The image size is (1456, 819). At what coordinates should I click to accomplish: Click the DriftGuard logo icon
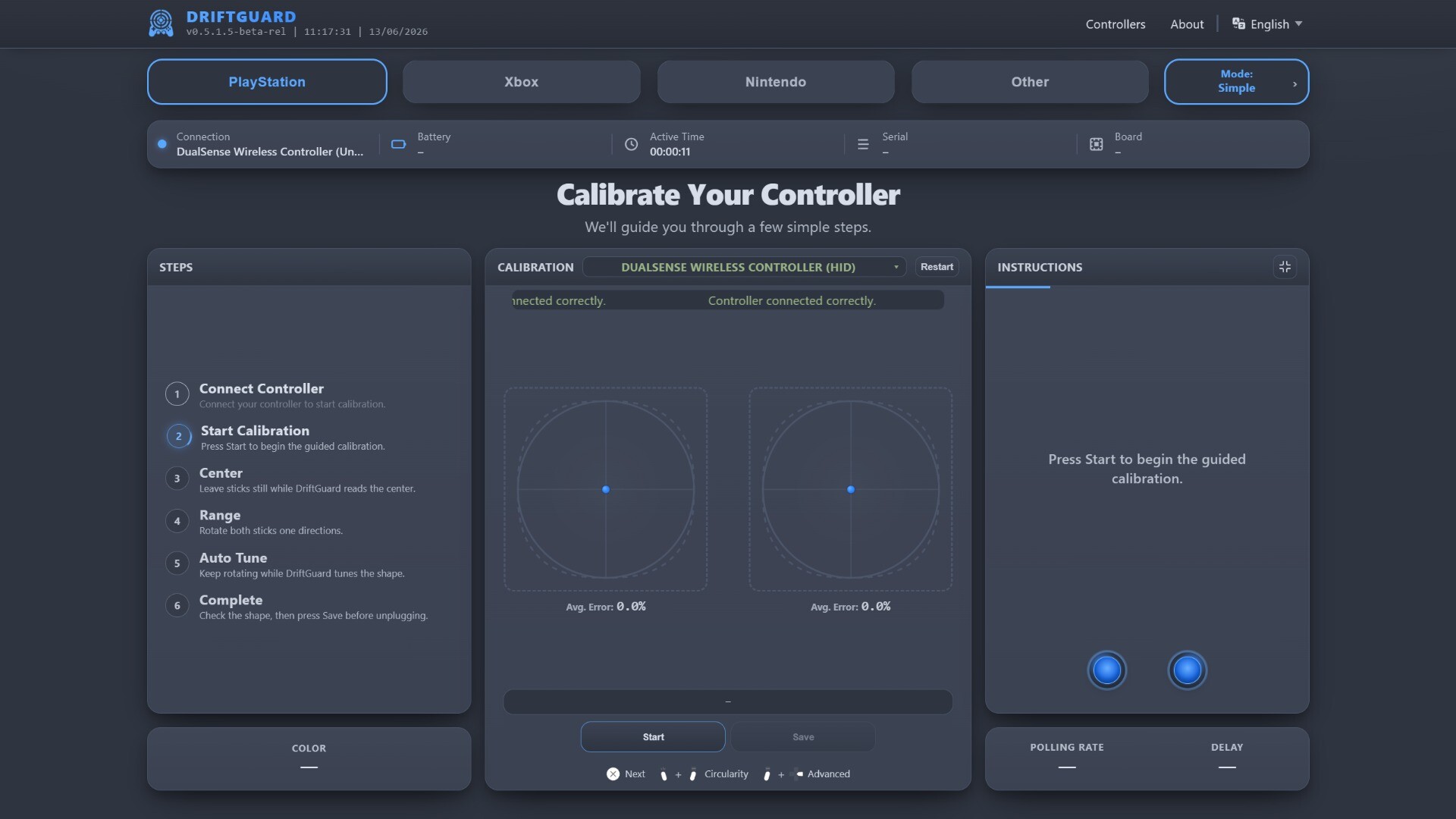(x=161, y=24)
